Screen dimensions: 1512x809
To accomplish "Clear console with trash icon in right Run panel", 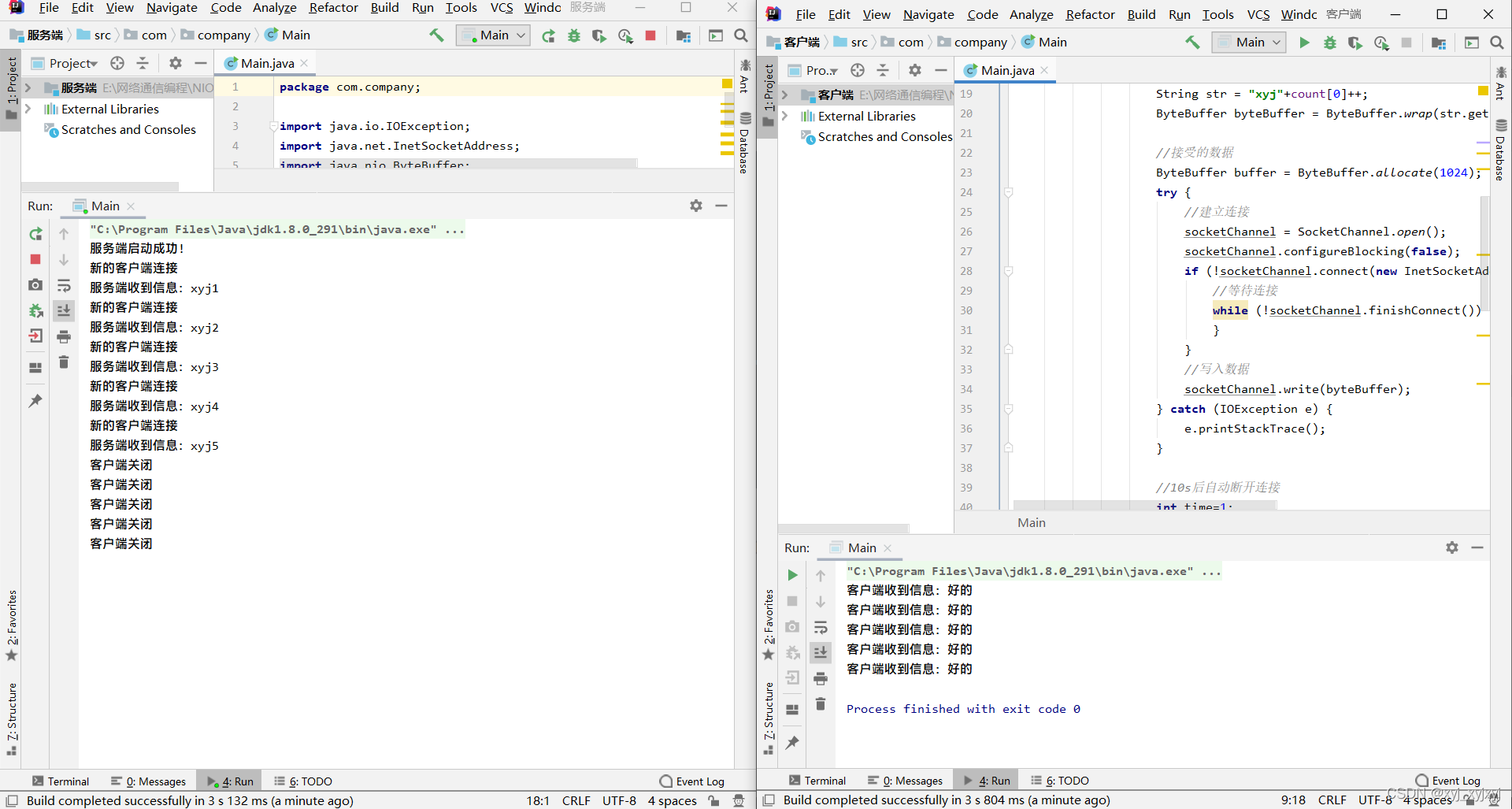I will point(821,703).
